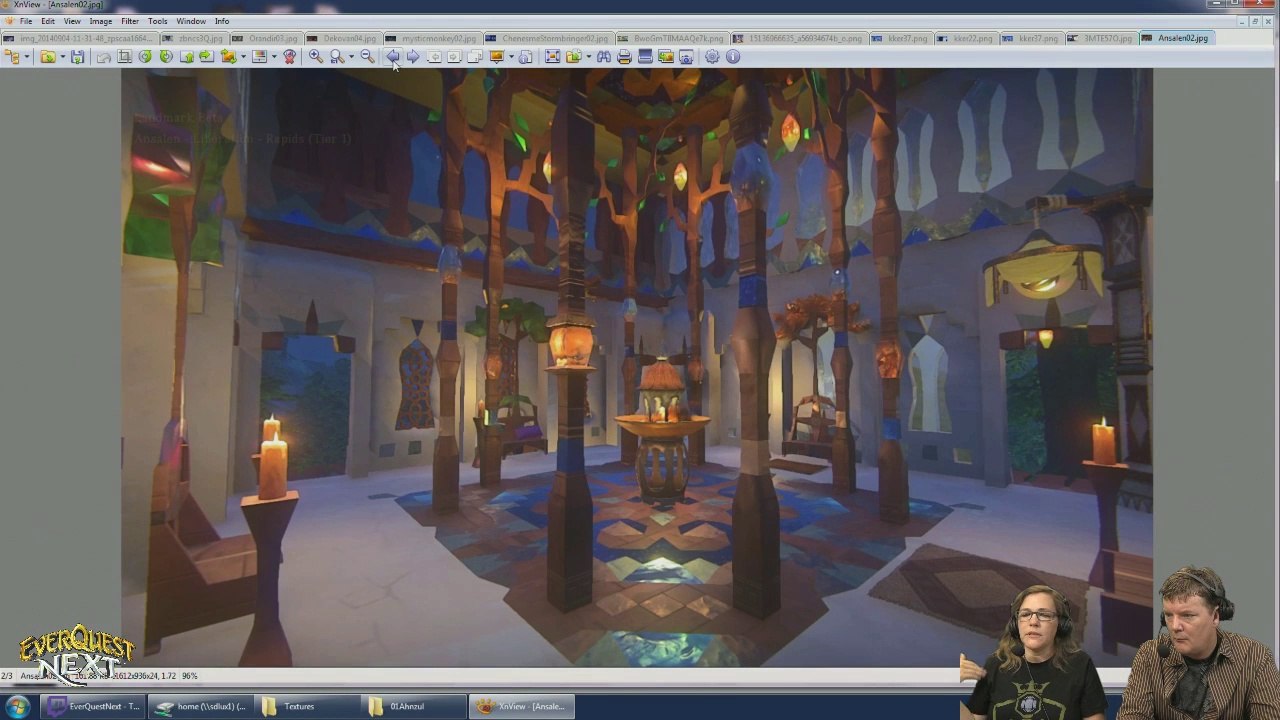Click the convert/resize image icon
Image resolution: width=1280 pixels, height=720 pixels.
pos(228,57)
